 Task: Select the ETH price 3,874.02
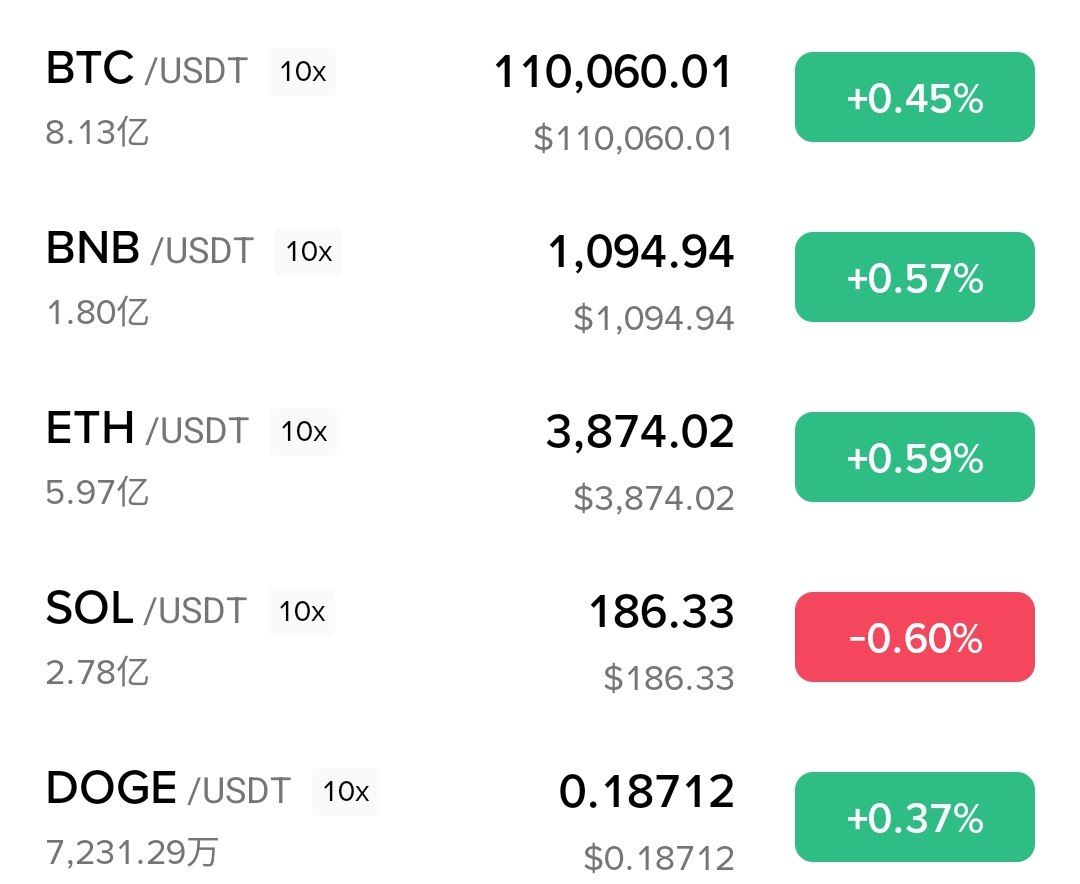(640, 432)
